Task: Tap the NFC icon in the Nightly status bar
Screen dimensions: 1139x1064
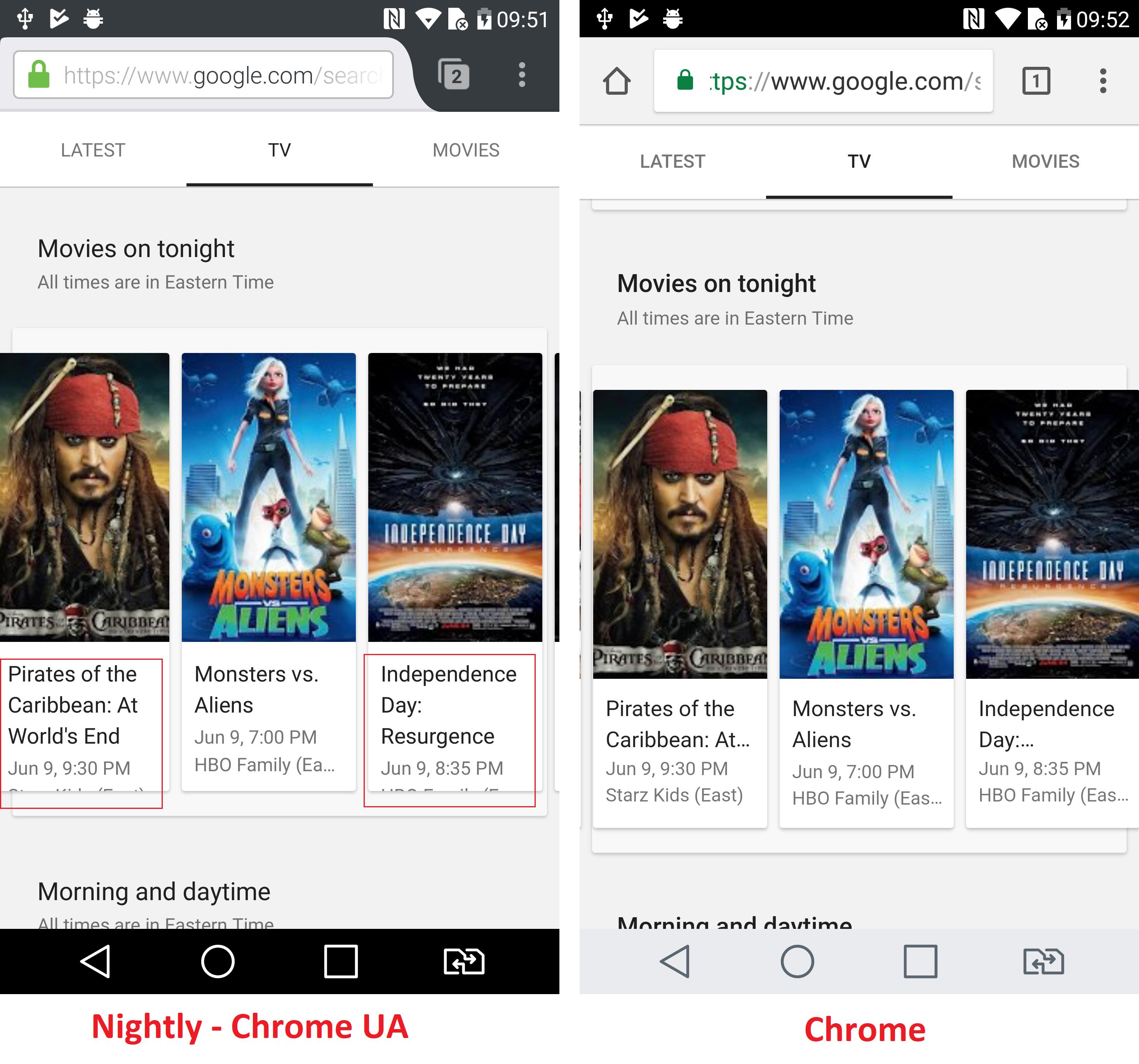Action: [394, 19]
